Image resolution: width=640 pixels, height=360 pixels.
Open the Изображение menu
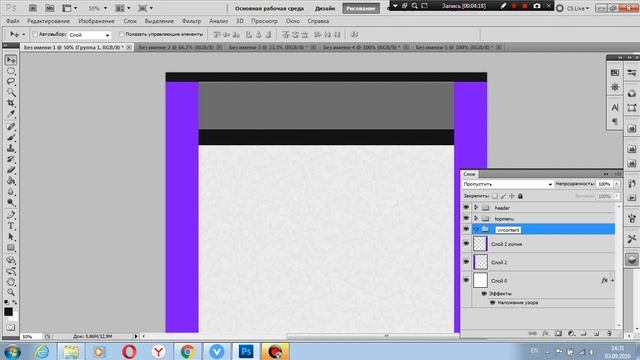click(x=96, y=21)
